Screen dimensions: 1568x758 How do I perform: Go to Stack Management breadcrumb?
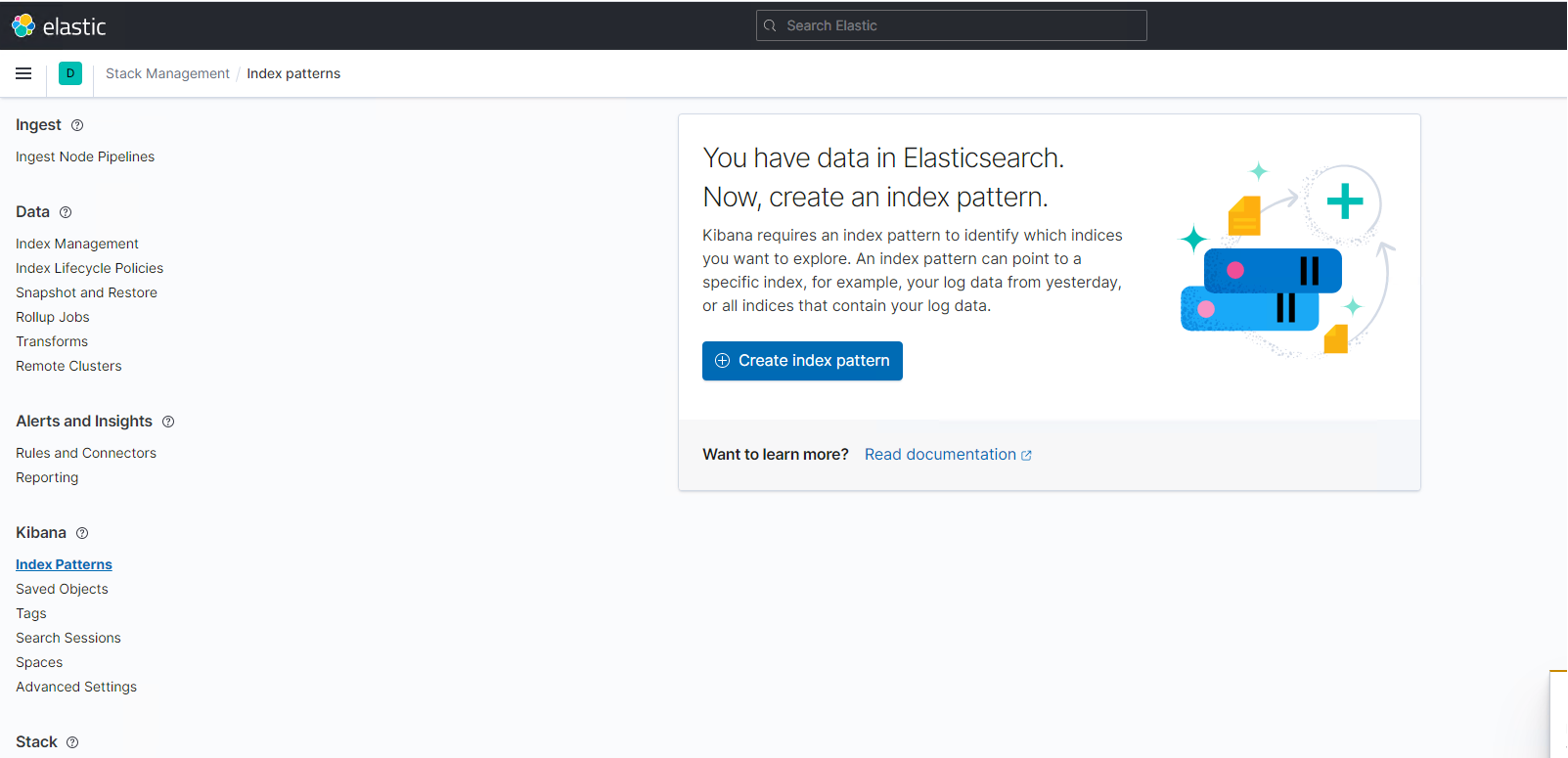[167, 73]
